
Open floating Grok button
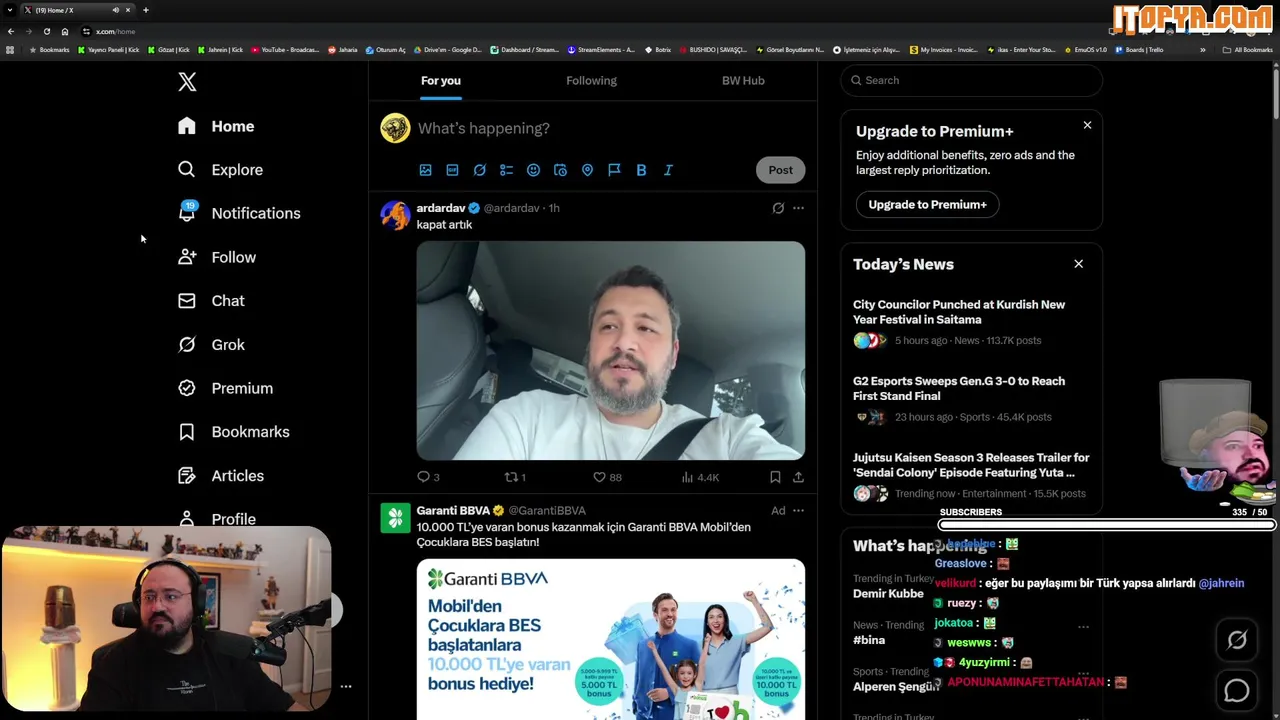(x=1237, y=641)
